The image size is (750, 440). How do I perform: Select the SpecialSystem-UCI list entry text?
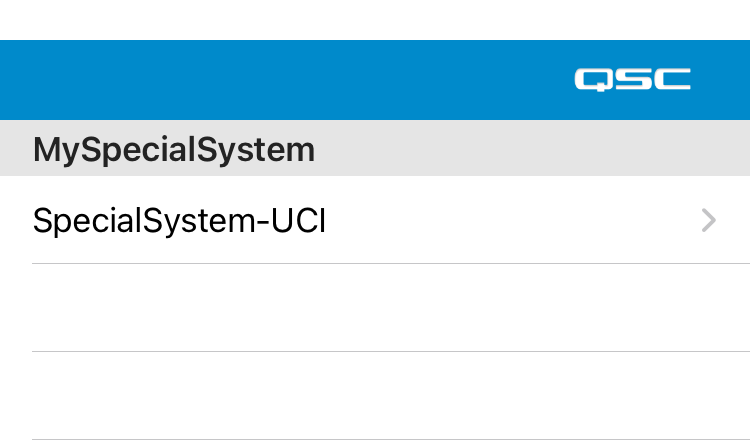180,220
